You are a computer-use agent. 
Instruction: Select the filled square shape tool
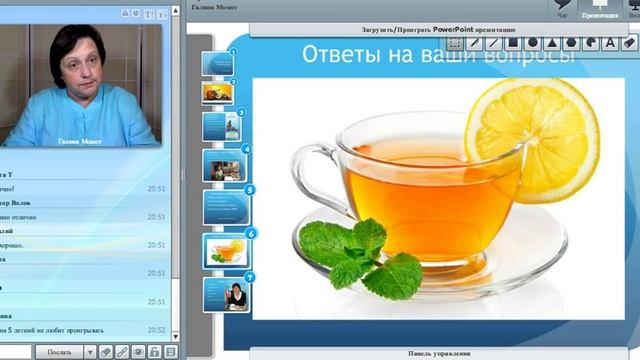pos(513,43)
